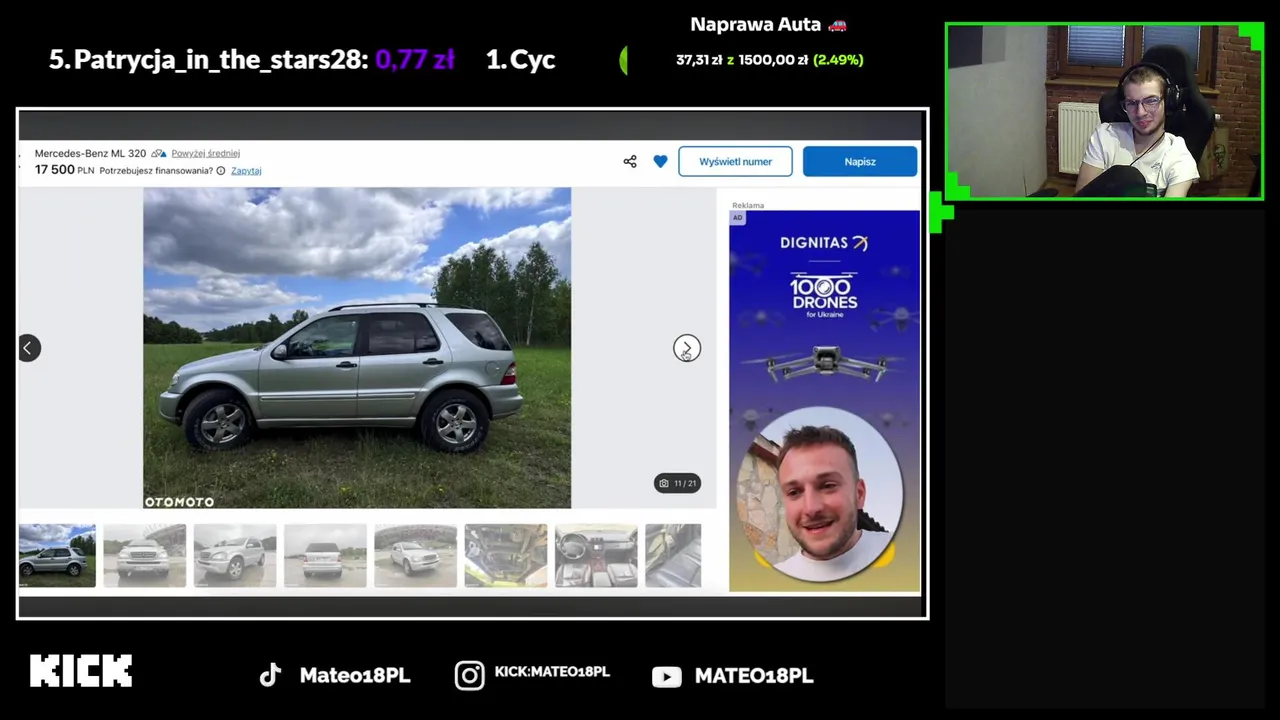Toggle the blue heart favorite icon
Viewport: 1280px width, 720px height.
coord(660,161)
